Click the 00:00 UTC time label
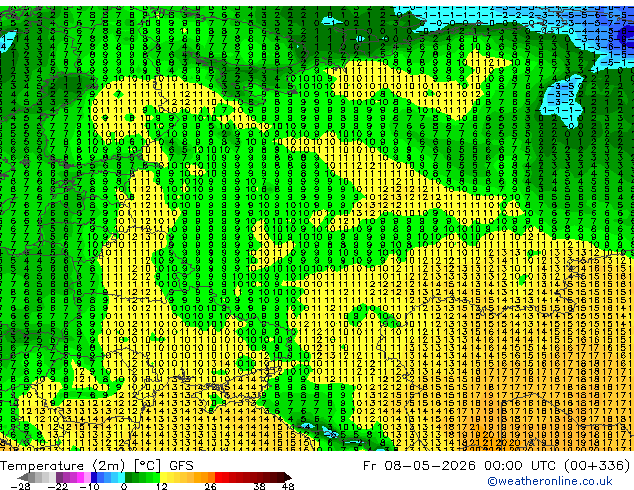The height and width of the screenshot is (490, 634). [x=518, y=465]
